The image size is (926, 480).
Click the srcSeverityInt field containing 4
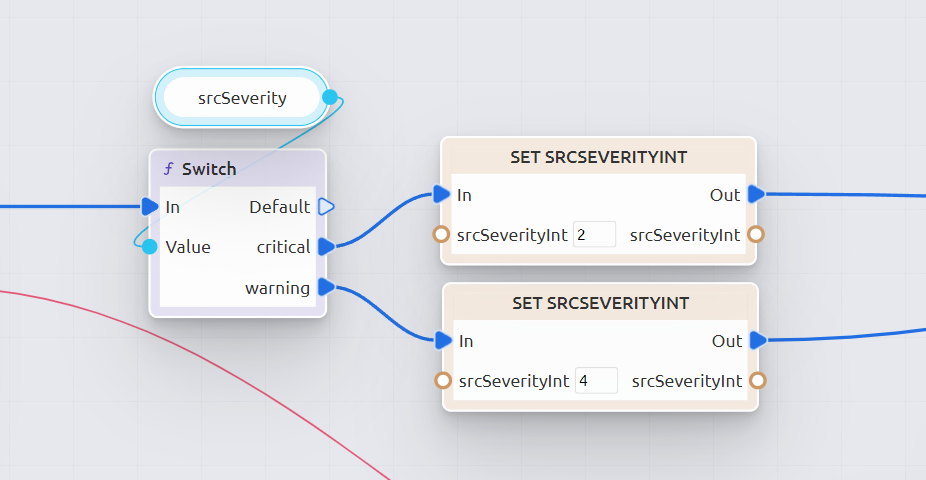tap(596, 381)
